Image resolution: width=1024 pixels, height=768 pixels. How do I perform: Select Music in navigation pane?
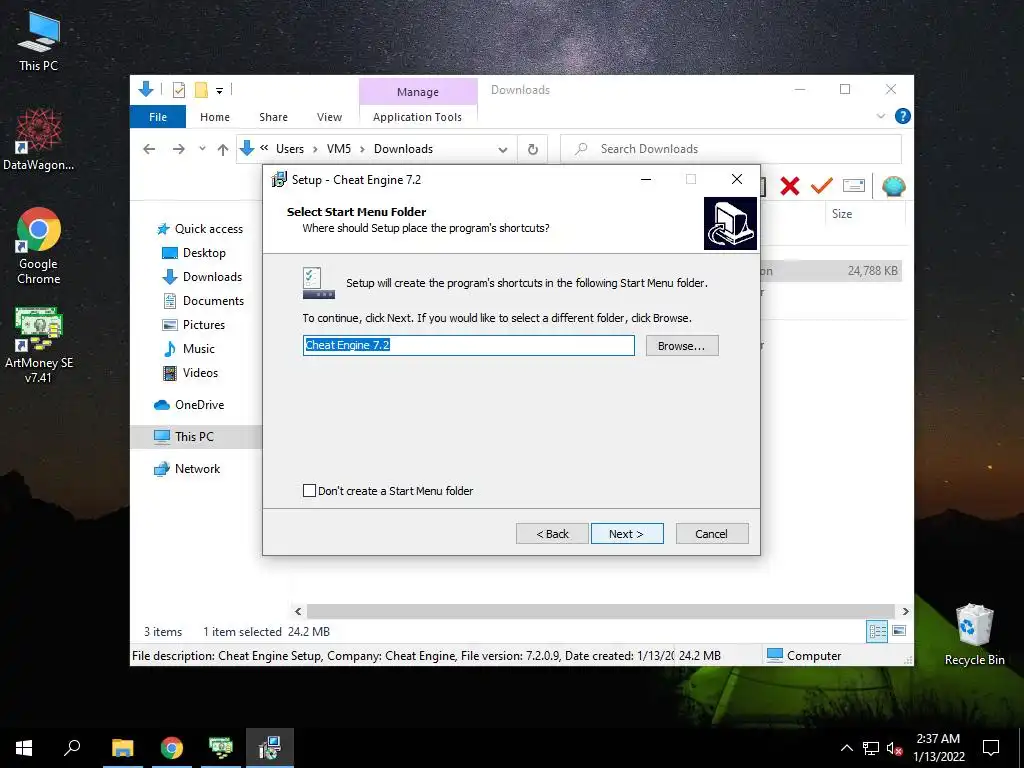[x=188, y=349]
